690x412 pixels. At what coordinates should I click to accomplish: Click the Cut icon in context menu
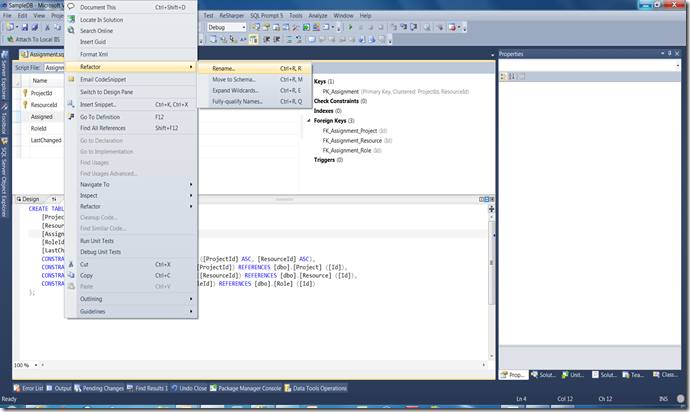click(71, 264)
